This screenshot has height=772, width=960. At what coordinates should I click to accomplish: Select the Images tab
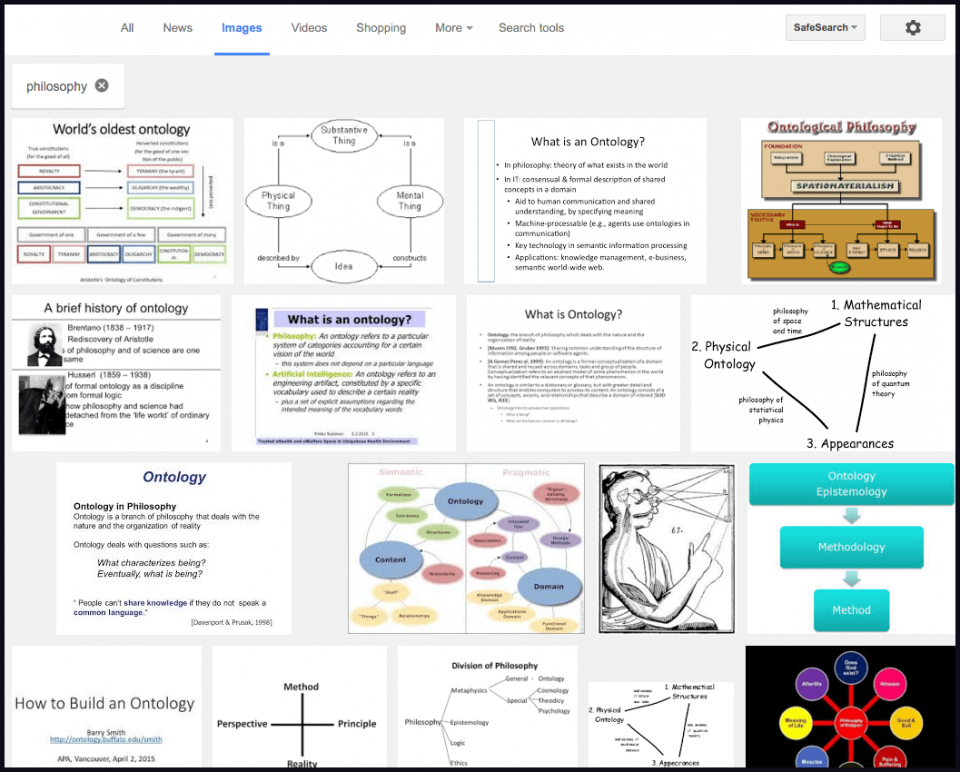tap(241, 28)
